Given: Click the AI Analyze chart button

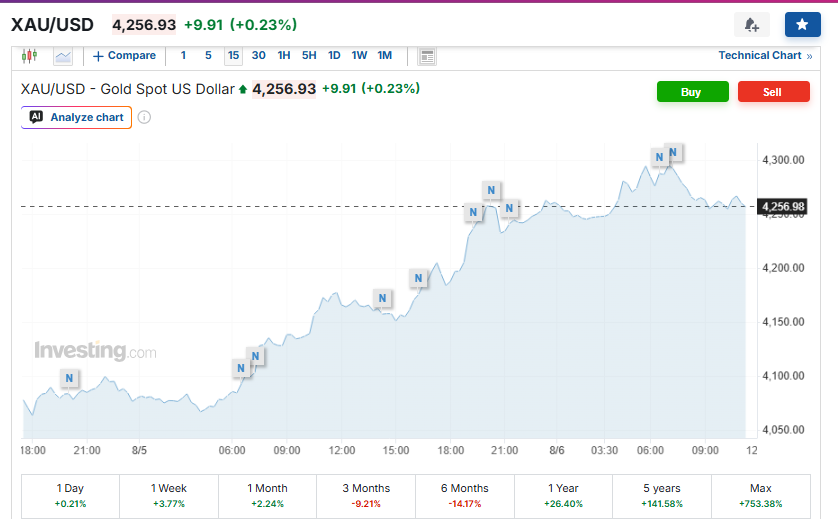Looking at the screenshot, I should point(76,117).
